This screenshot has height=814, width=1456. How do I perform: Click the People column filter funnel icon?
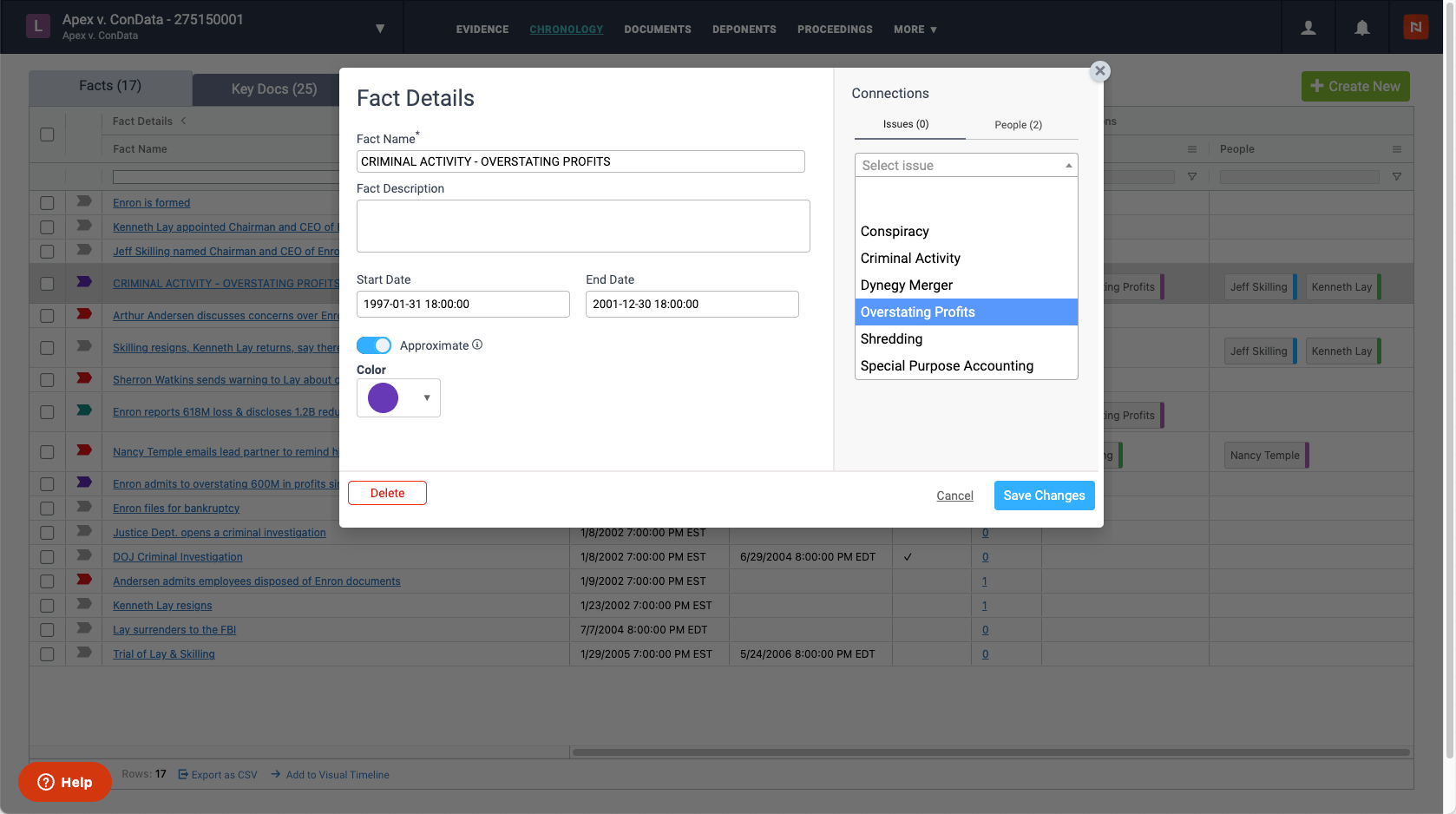pos(1396,177)
